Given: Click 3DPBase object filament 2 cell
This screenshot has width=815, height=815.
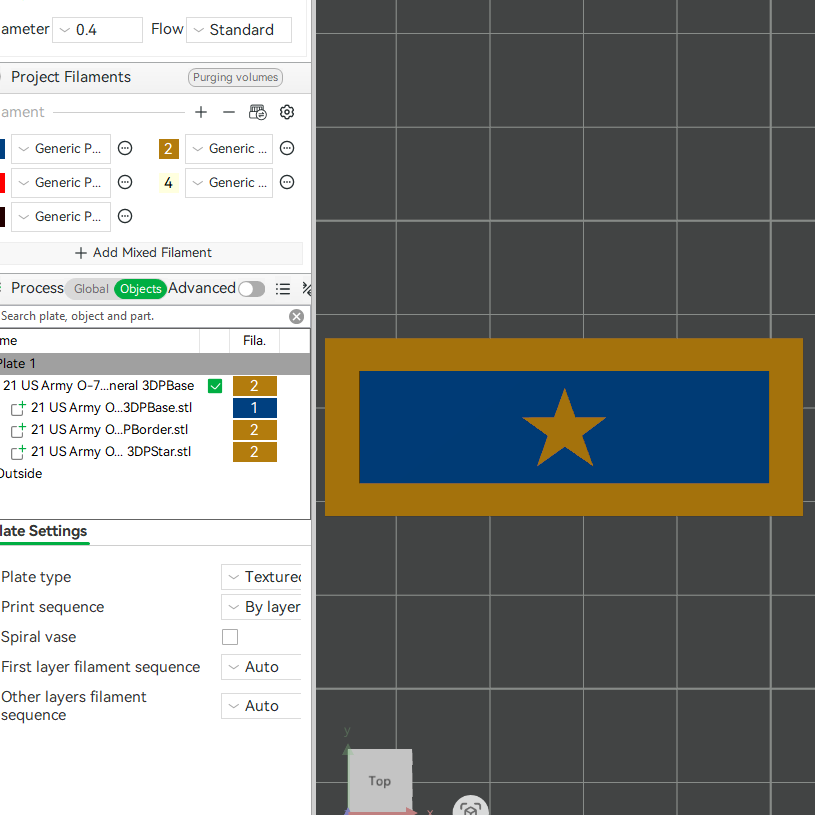Looking at the screenshot, I should (x=255, y=386).
